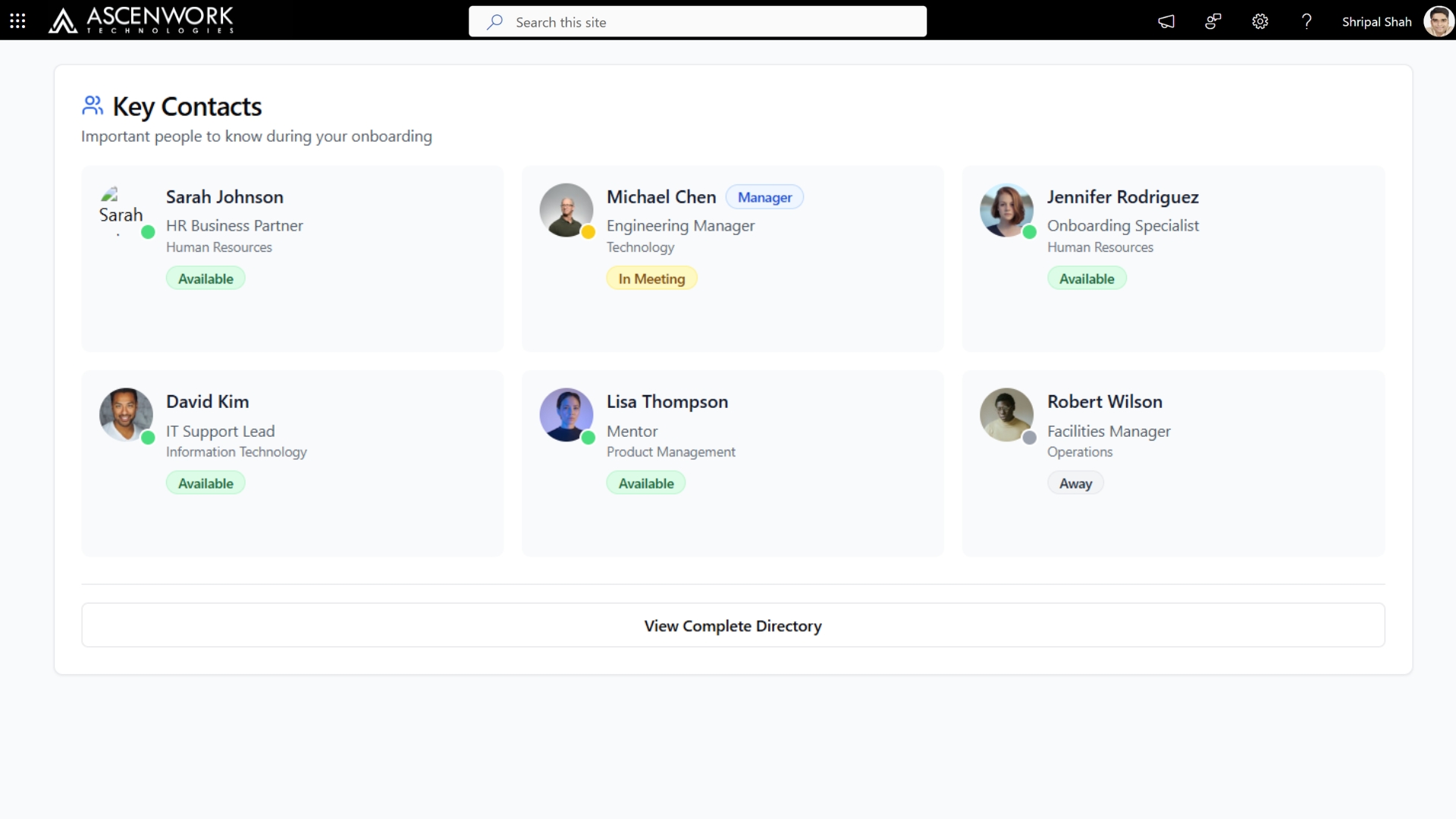Click the help question mark icon
1456x819 pixels.
pos(1306,21)
